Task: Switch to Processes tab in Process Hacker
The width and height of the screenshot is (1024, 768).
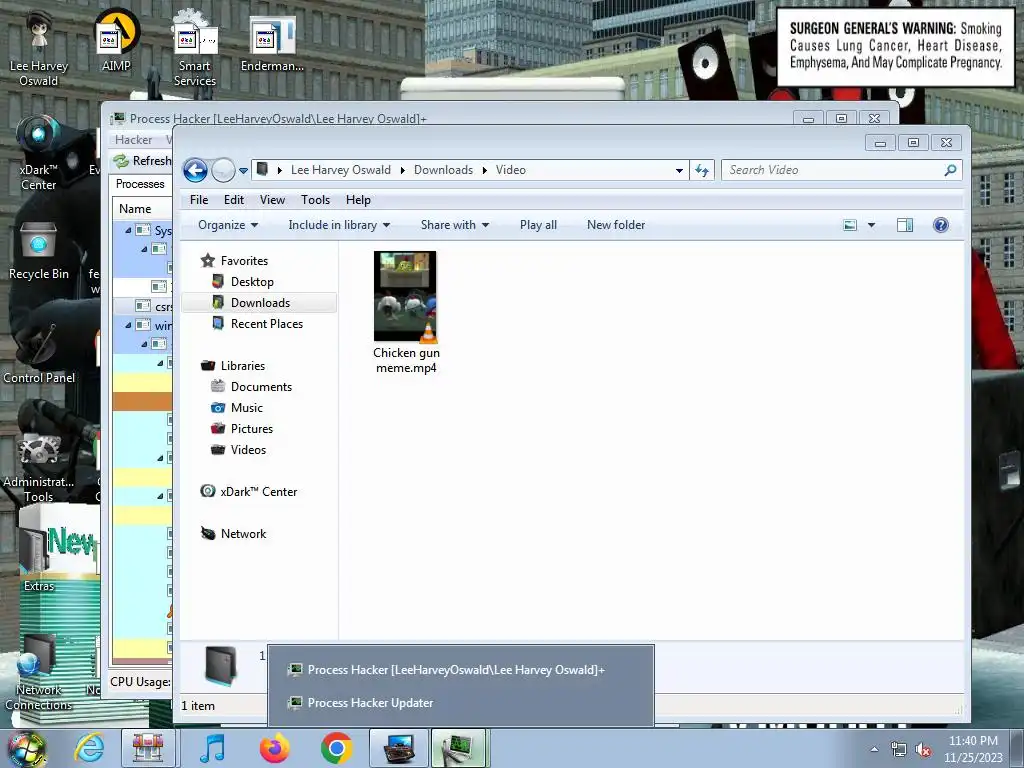Action: pos(140,184)
